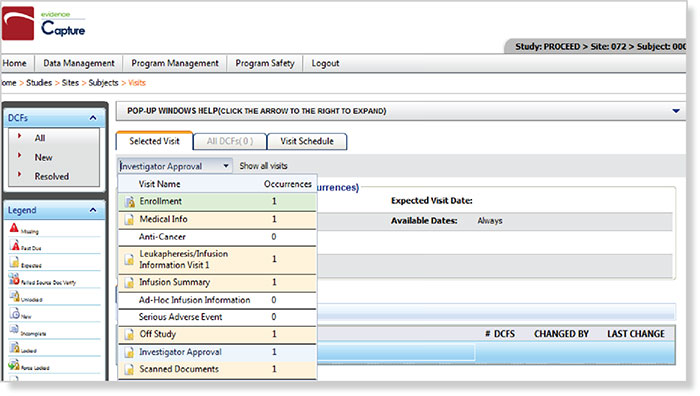Show Resolved DCFs in sidebar
The width and height of the screenshot is (700, 396).
click(x=52, y=176)
